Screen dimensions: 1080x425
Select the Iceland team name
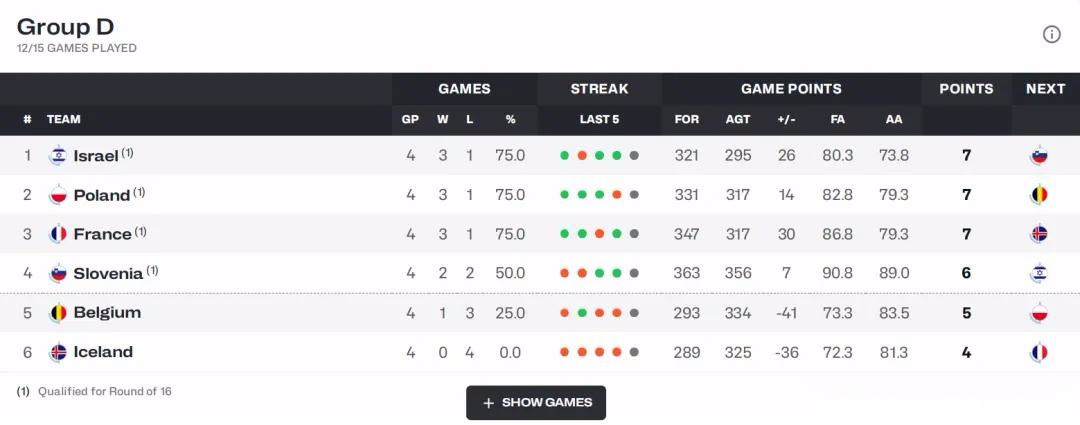coord(103,352)
